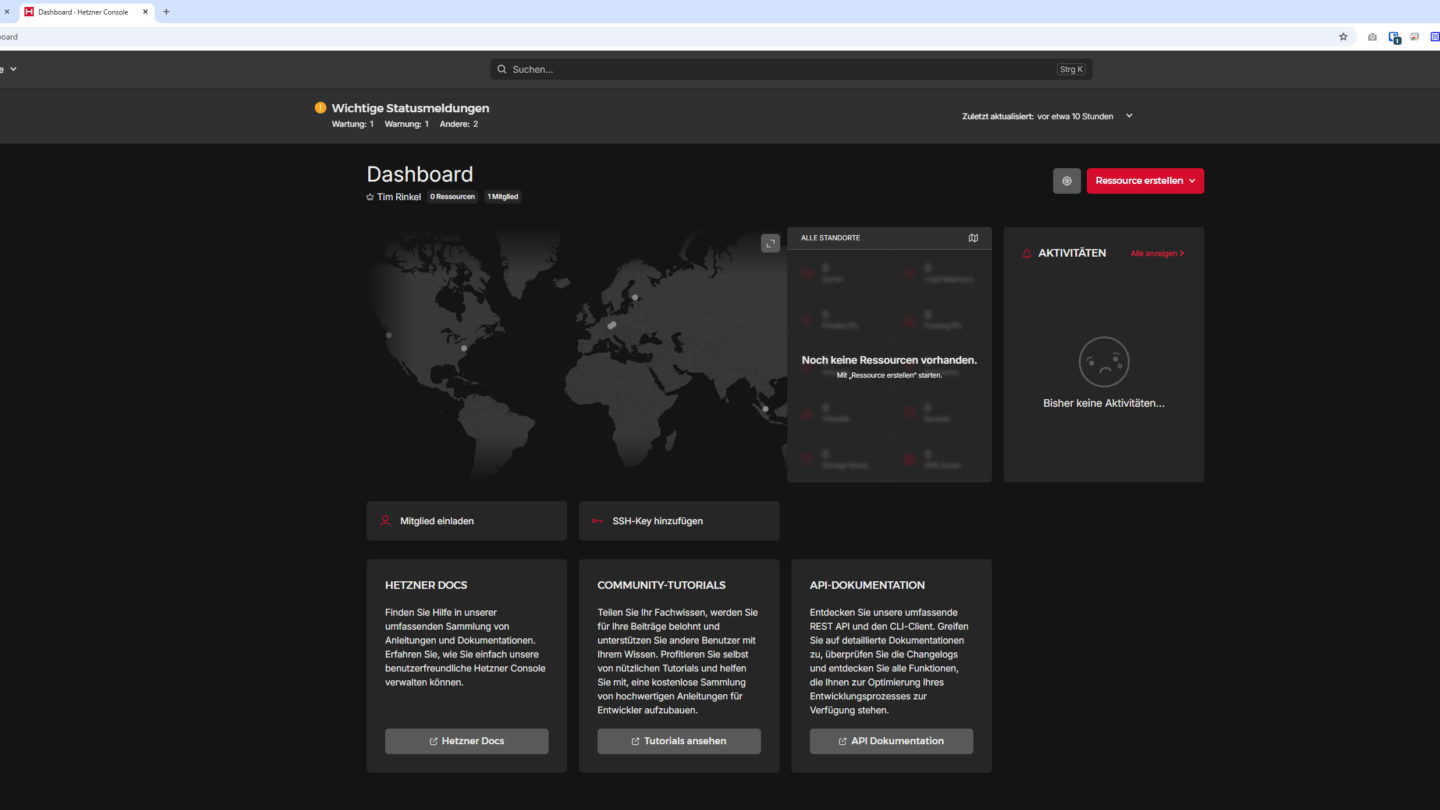The width and height of the screenshot is (1440, 810).
Task: Click the Tutorials ansehen button
Action: click(679, 741)
